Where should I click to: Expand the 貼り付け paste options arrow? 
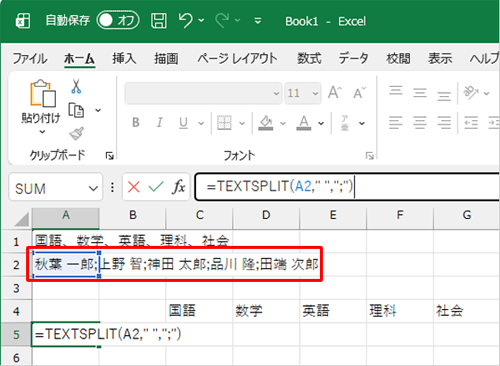coord(42,132)
